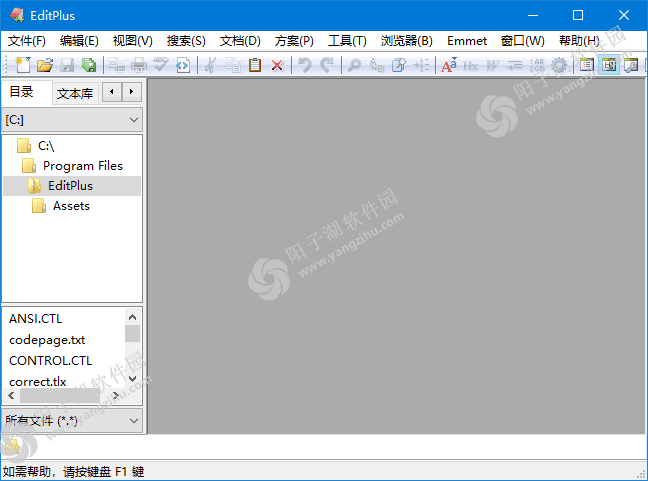
Task: Click the red X Delete icon
Action: [277, 65]
